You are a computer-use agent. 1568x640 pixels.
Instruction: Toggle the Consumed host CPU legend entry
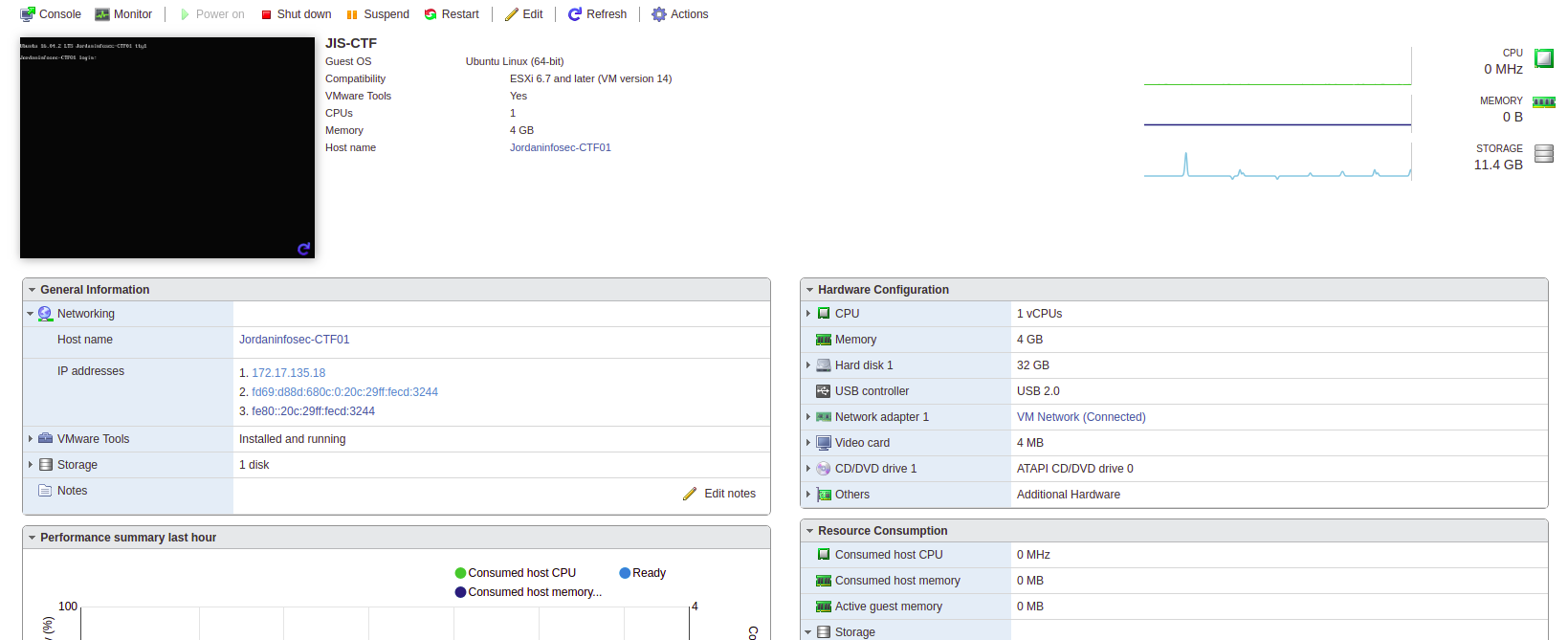pos(516,573)
